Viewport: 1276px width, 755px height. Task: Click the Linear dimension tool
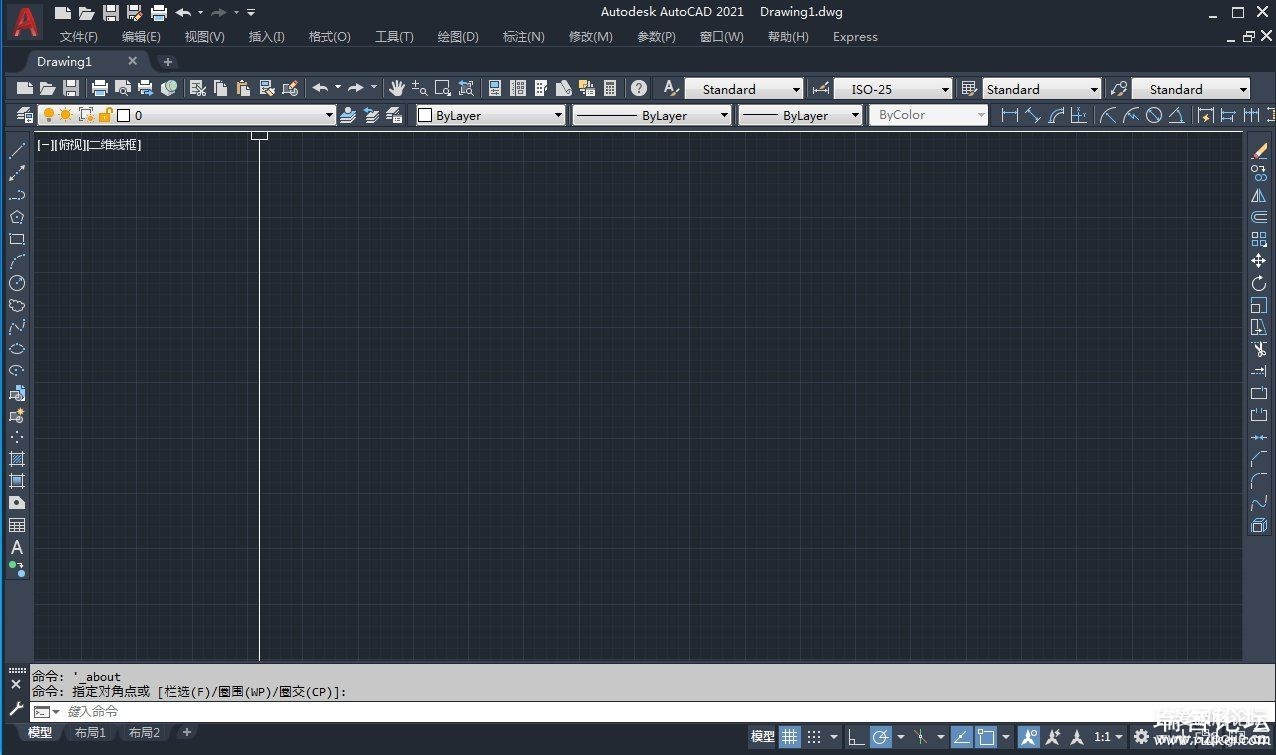(x=1010, y=115)
